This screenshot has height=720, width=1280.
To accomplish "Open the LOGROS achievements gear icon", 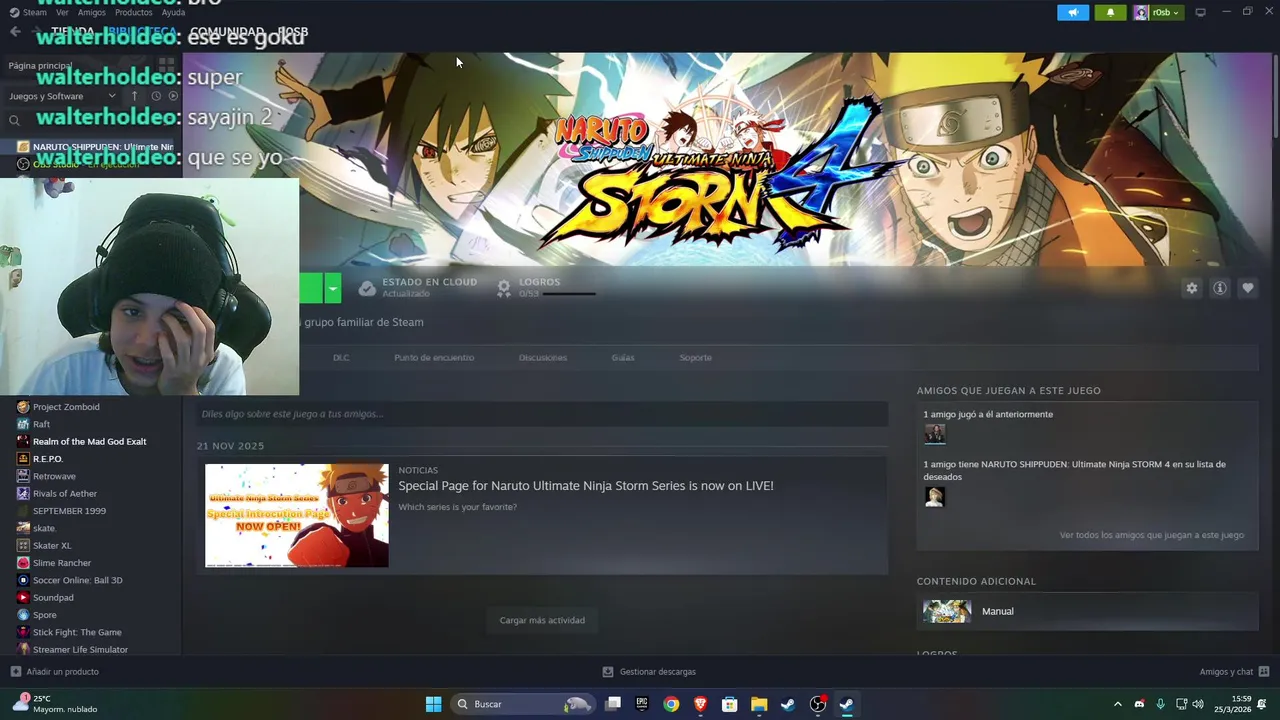I will (x=504, y=288).
